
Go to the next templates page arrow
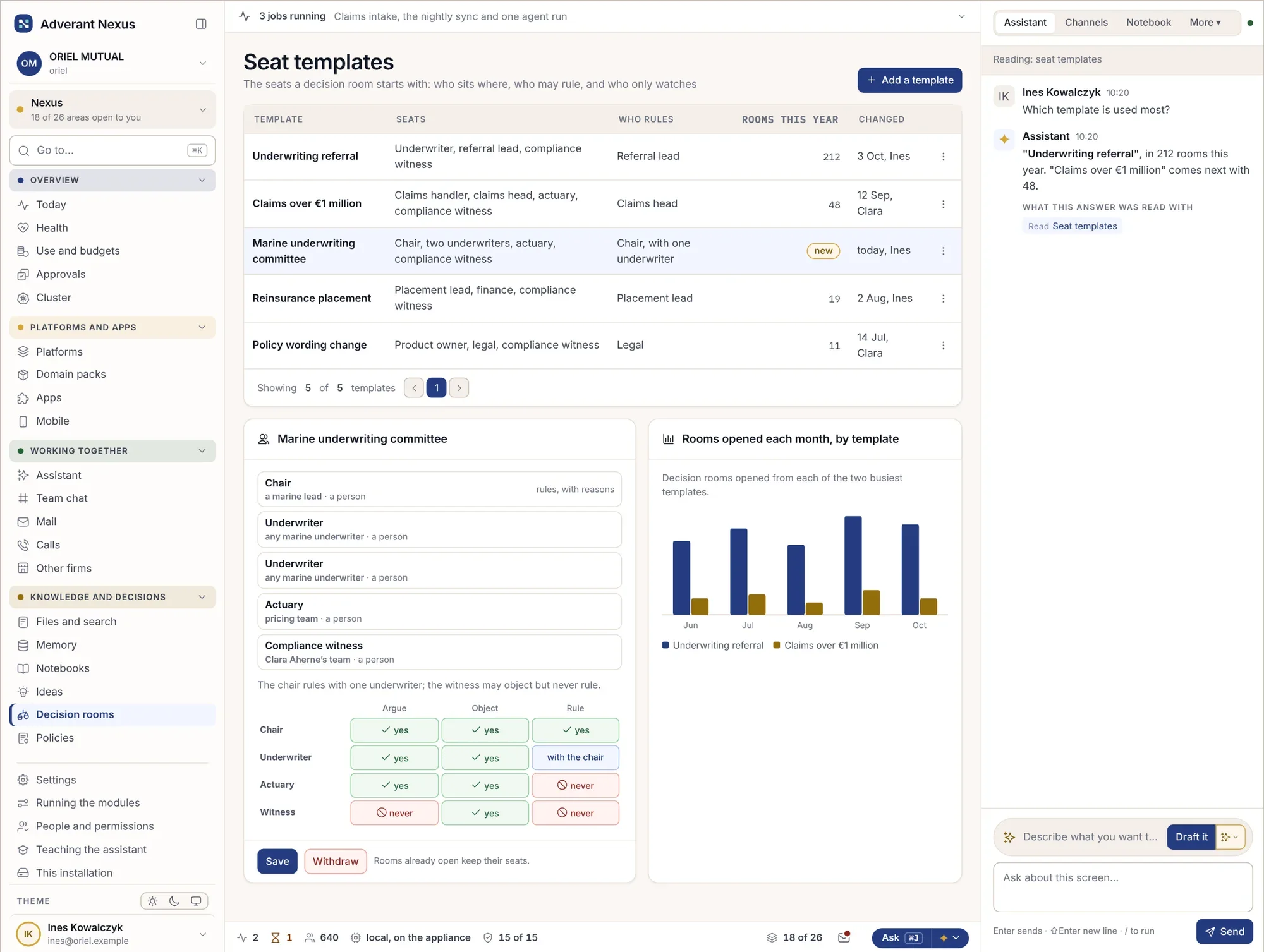click(x=459, y=388)
